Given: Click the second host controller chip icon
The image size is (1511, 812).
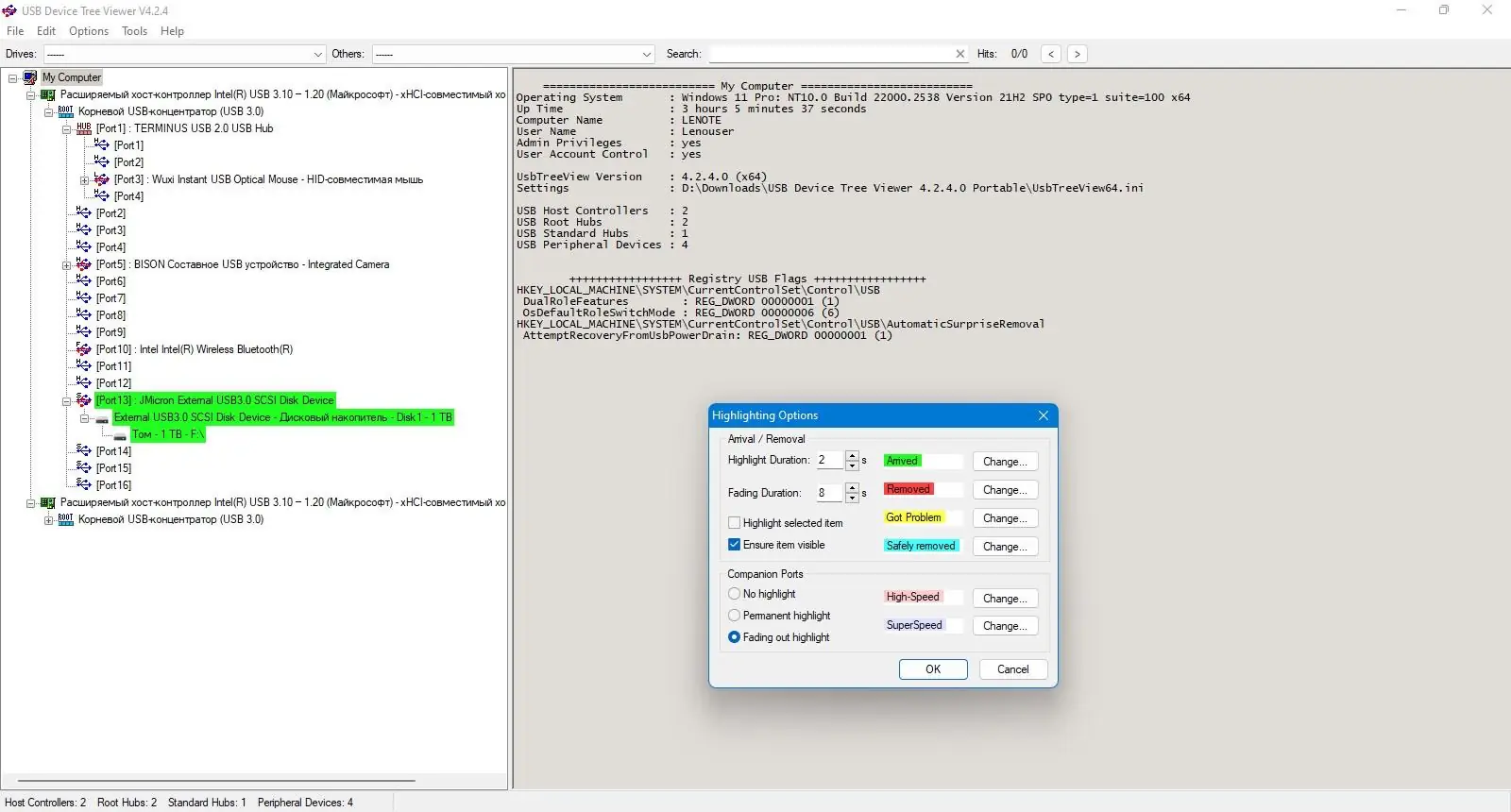Looking at the screenshot, I should point(48,502).
